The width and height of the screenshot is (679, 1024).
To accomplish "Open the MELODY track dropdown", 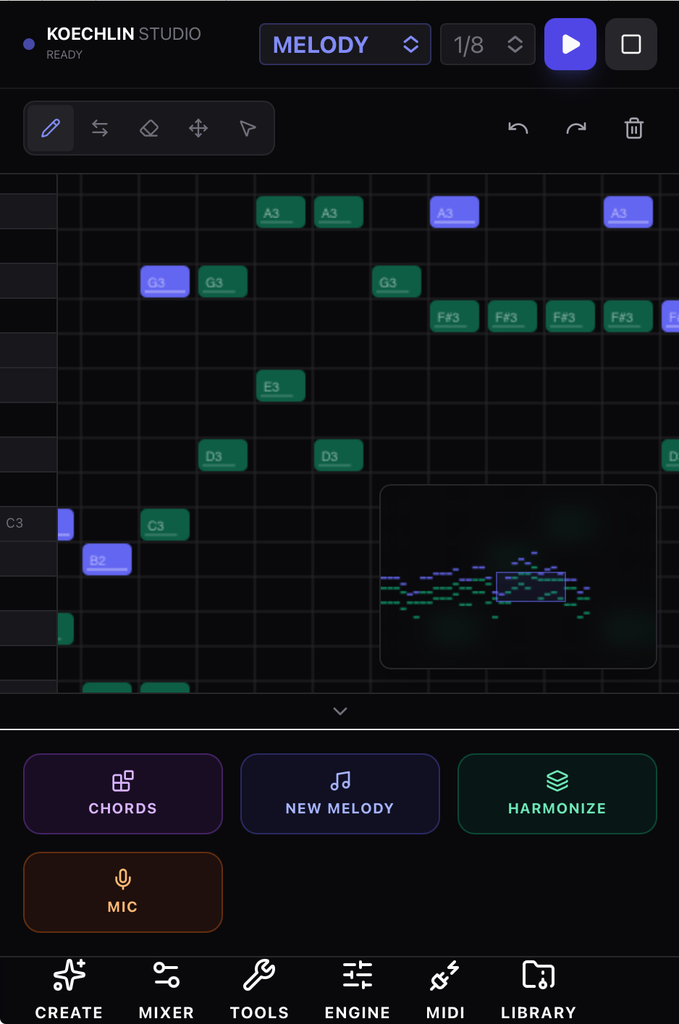I will (x=345, y=44).
